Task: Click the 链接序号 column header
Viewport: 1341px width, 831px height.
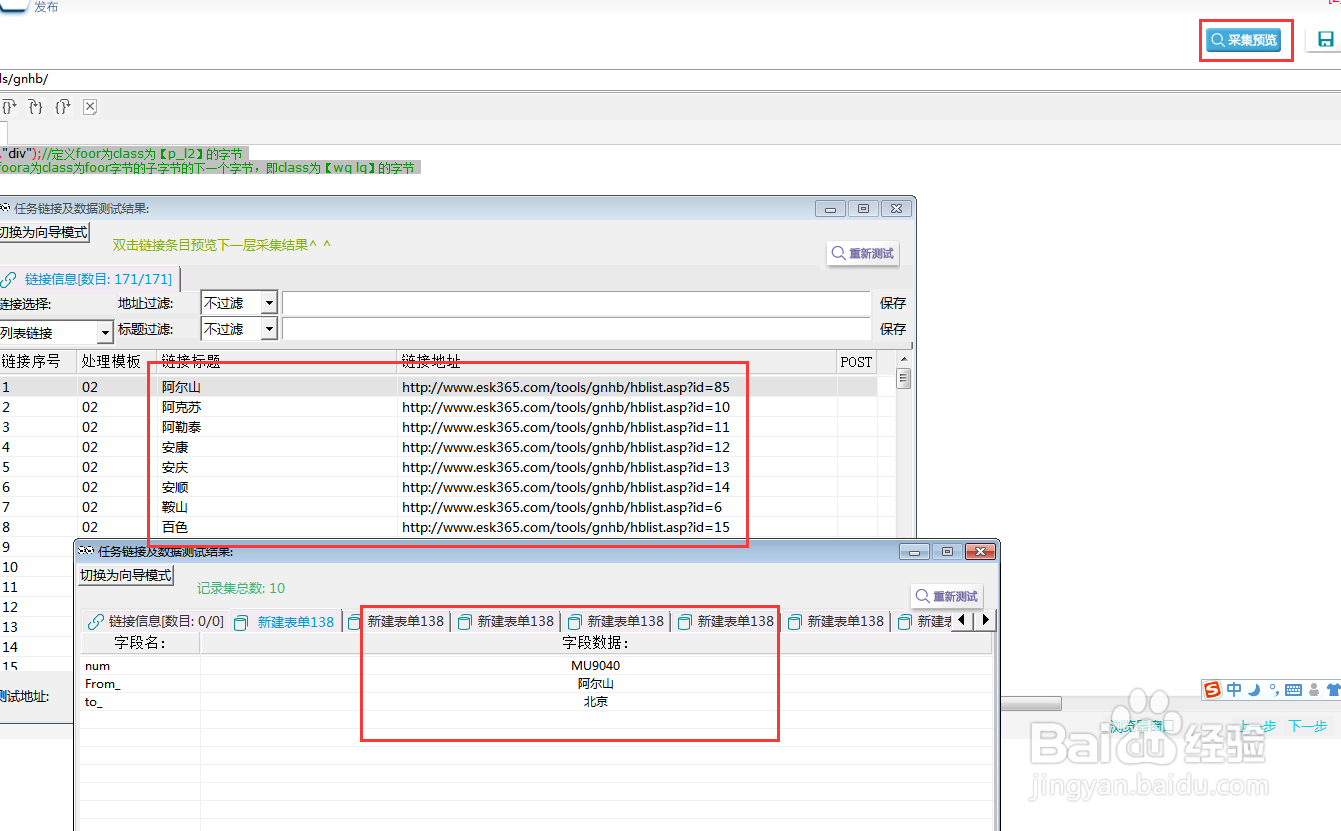Action: pos(39,361)
